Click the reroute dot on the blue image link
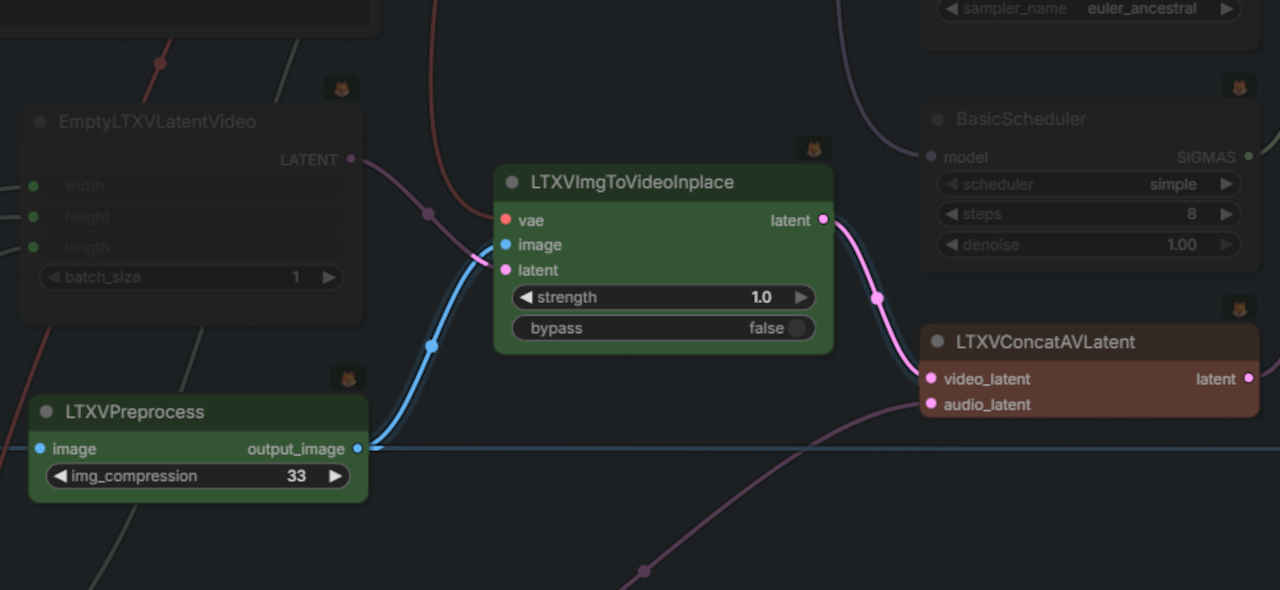The width and height of the screenshot is (1280, 590). (x=431, y=346)
